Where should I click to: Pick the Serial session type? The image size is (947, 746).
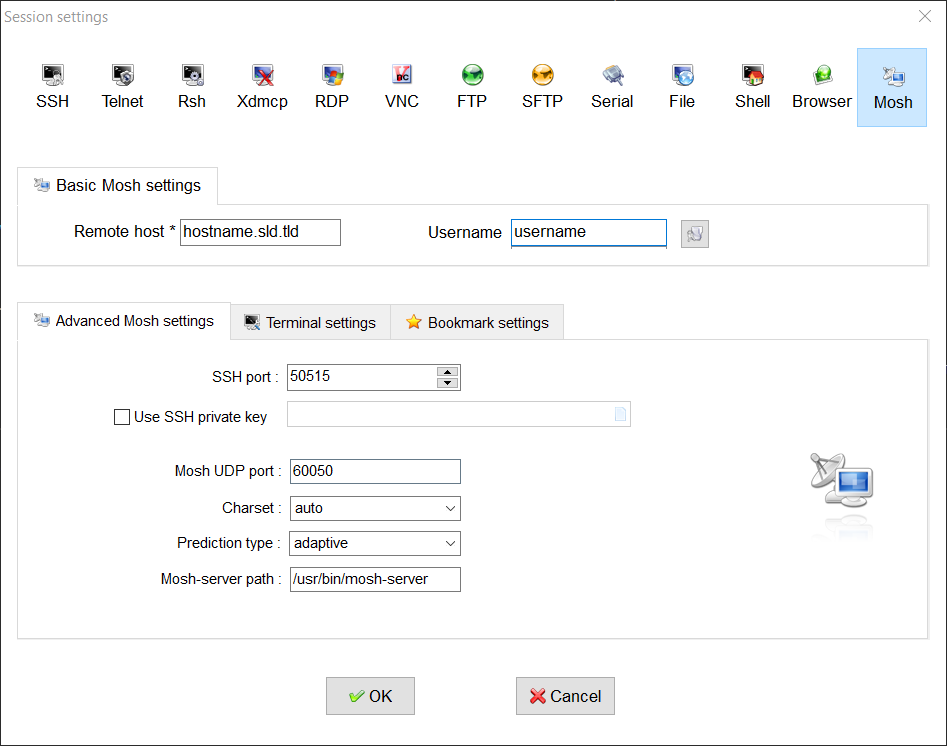(611, 86)
